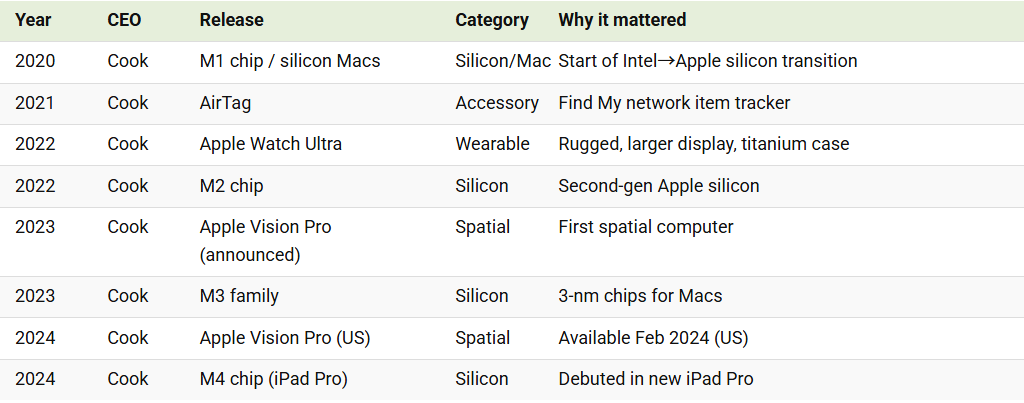This screenshot has height=403, width=1024.
Task: Select the '3-nm chips for Macs' cell
Action: [640, 296]
